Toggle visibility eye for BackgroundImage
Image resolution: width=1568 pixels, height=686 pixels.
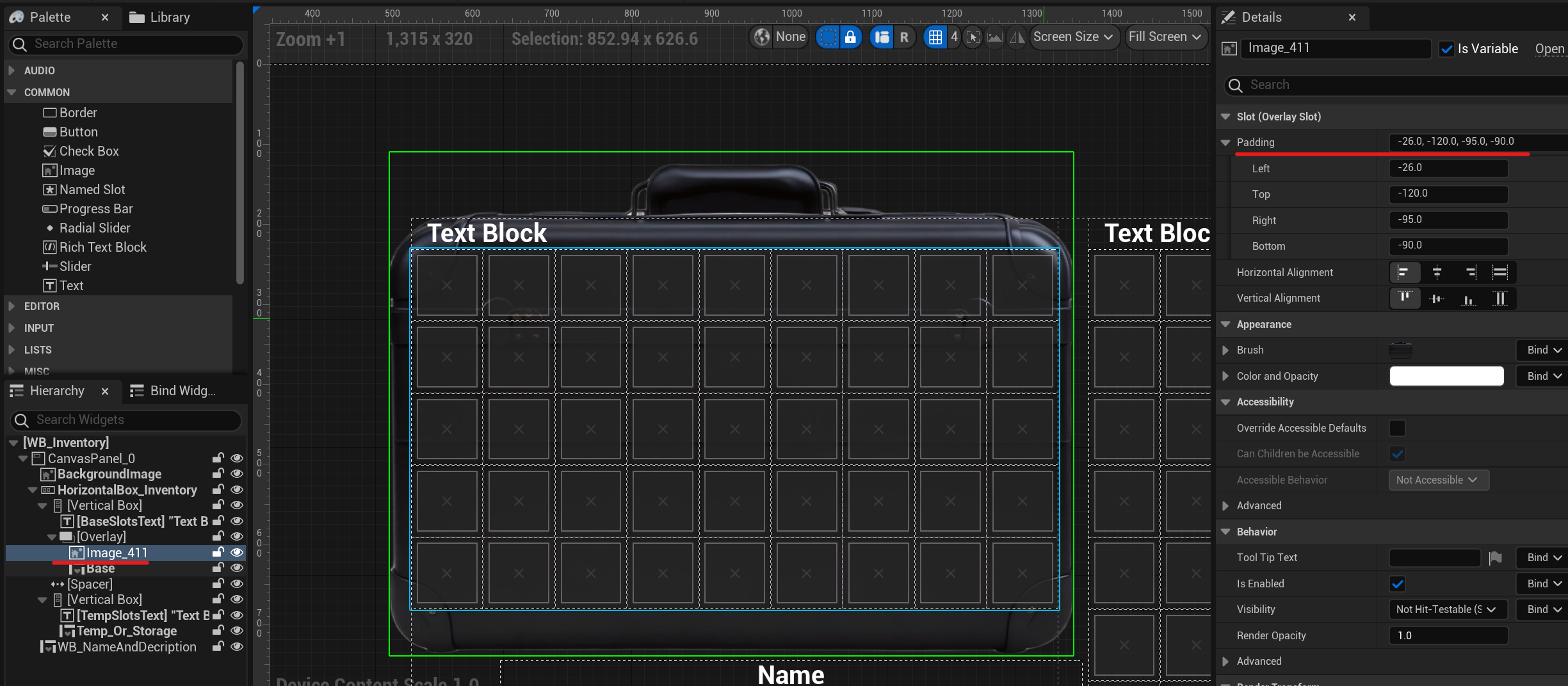click(237, 474)
